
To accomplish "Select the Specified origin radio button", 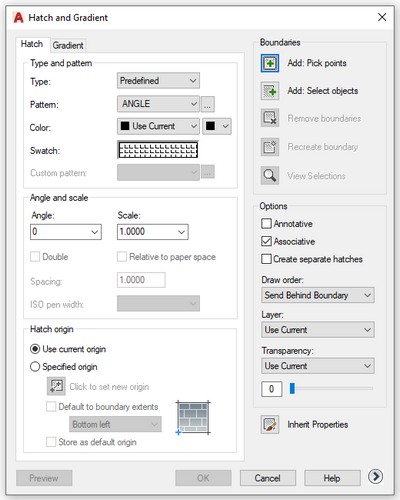I will click(x=35, y=367).
